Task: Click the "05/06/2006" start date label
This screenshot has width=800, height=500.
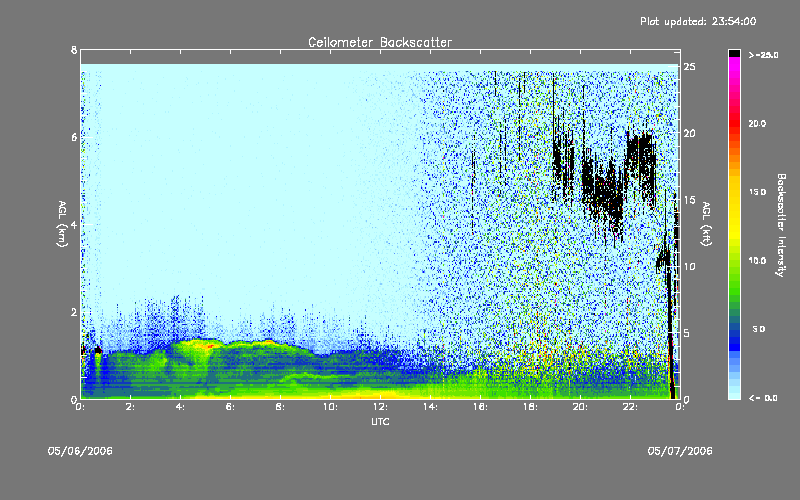Action: click(80, 451)
